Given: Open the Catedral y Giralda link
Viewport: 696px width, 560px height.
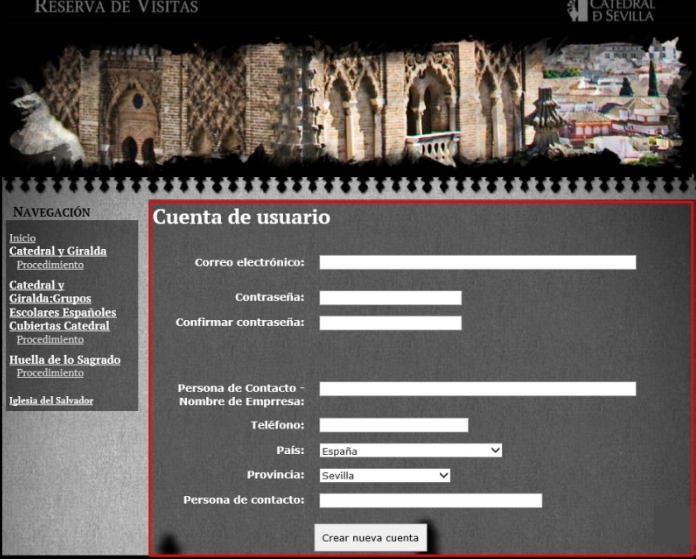Looking at the screenshot, I should (x=58, y=251).
